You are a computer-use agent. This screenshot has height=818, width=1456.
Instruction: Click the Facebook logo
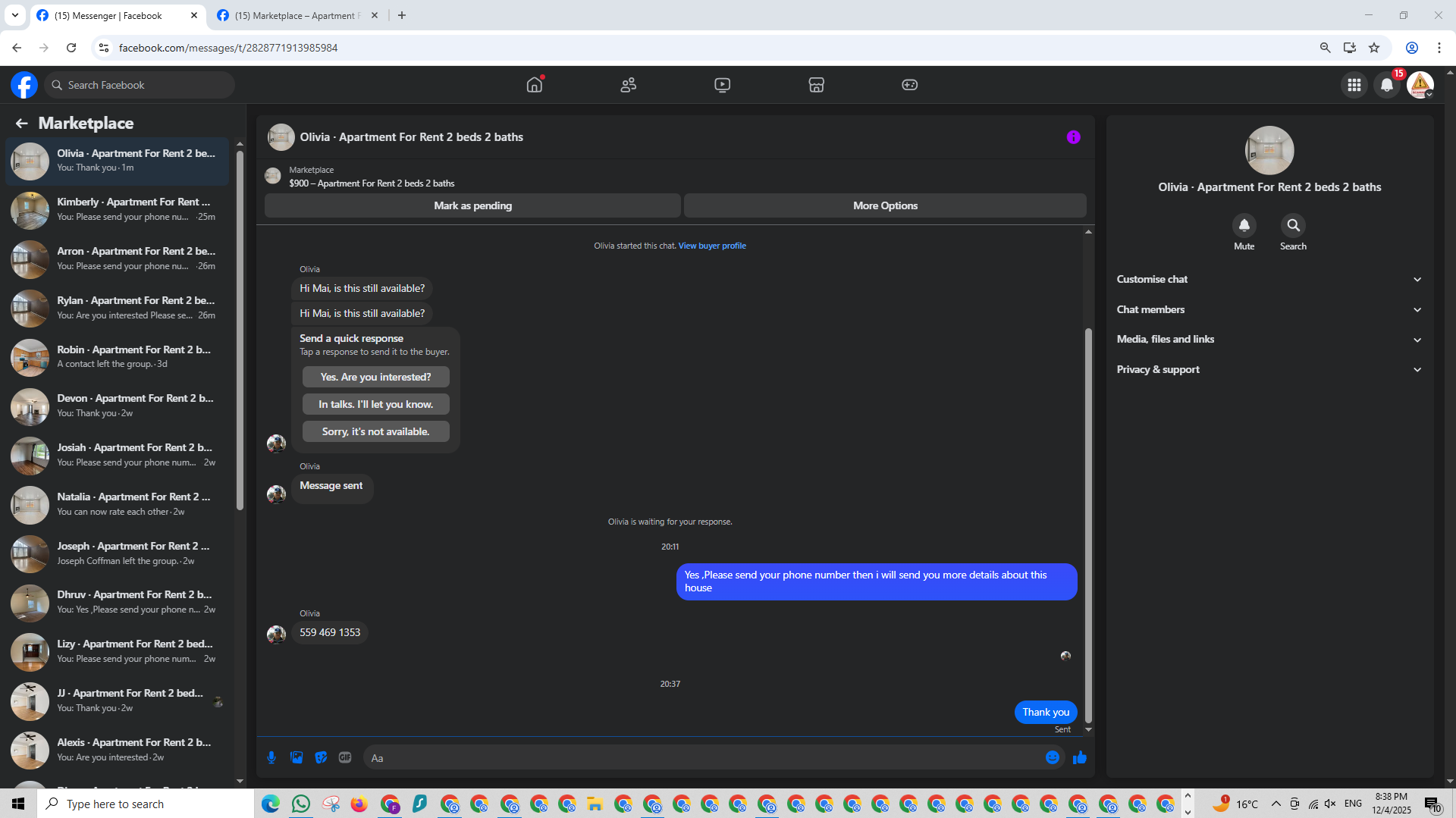24,85
